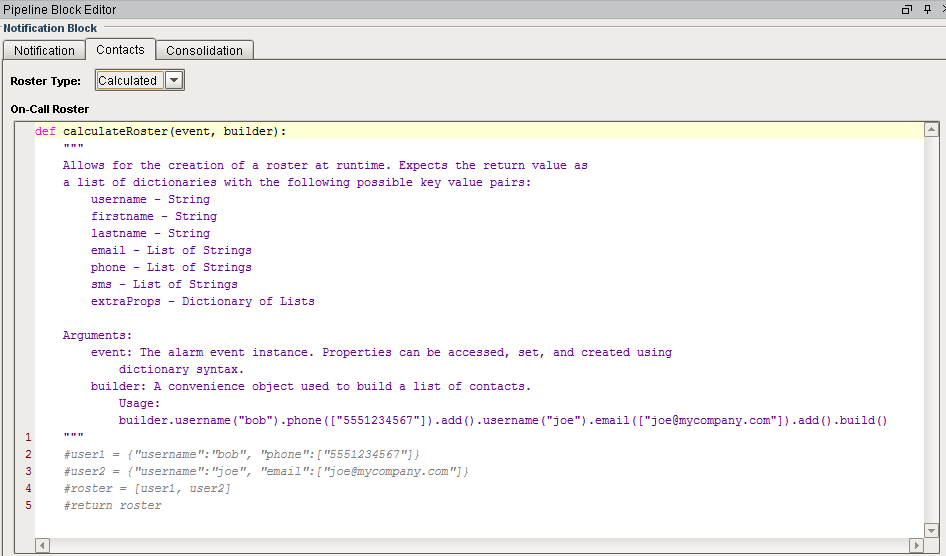The width and height of the screenshot is (946, 556).
Task: Click the 'username - String' line
Action: [150, 199]
